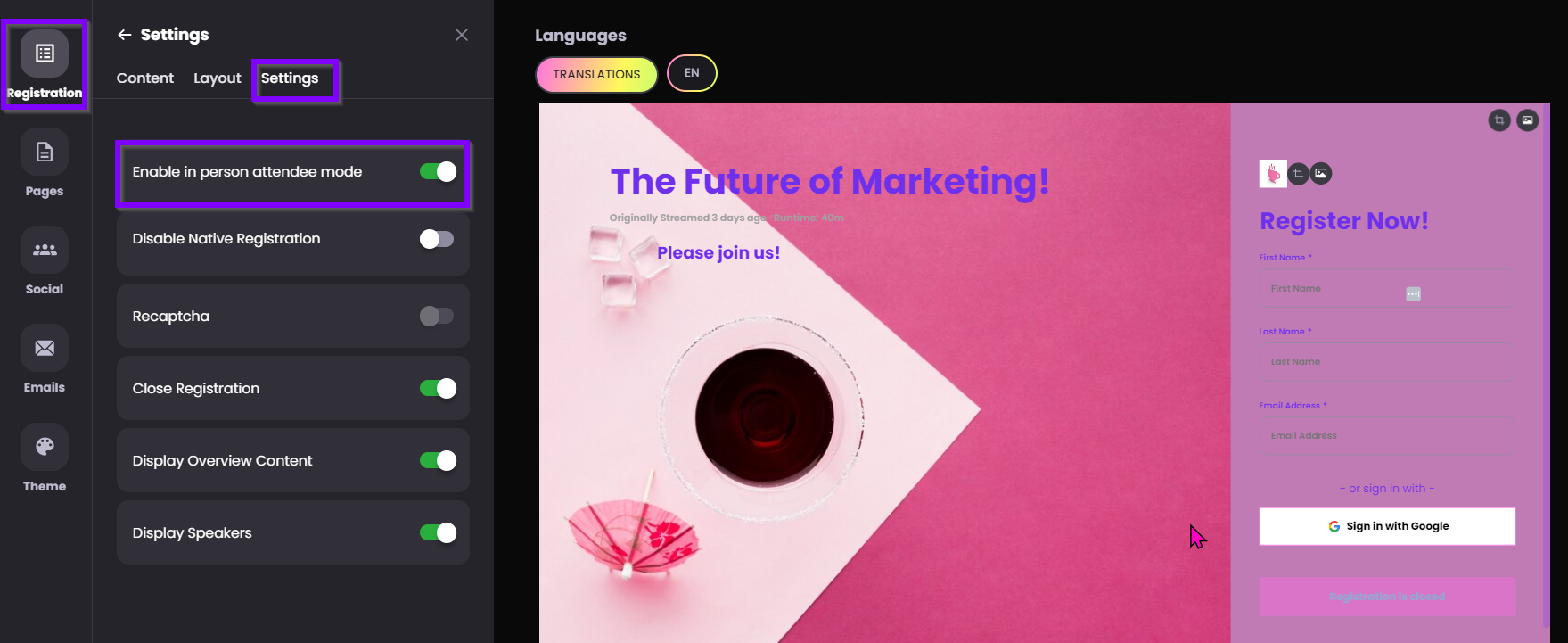
Task: Turn off Display Speakers toggle
Action: click(438, 532)
